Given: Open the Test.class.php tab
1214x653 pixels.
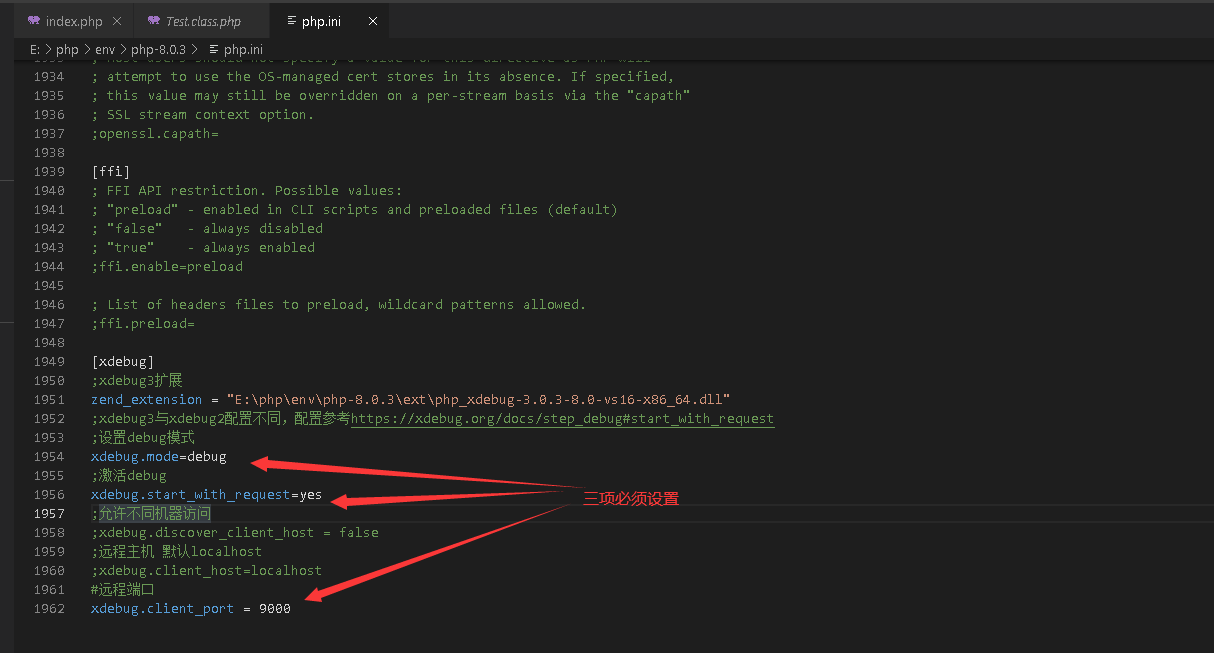Looking at the screenshot, I should click(203, 21).
